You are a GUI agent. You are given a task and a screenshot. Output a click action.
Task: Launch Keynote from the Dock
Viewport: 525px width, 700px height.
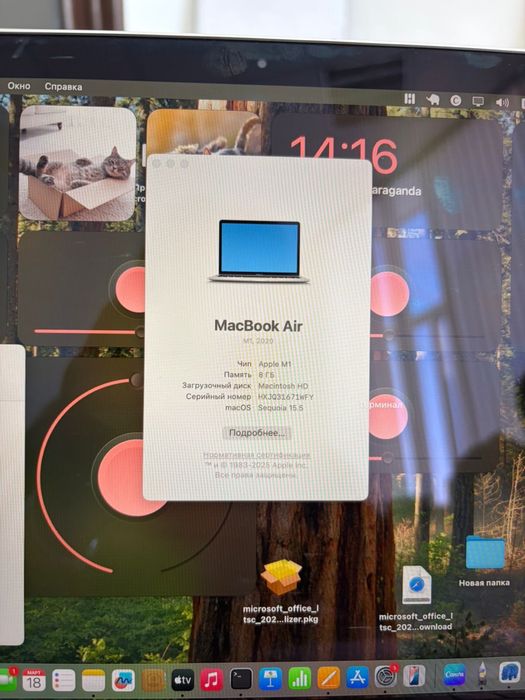[271, 679]
